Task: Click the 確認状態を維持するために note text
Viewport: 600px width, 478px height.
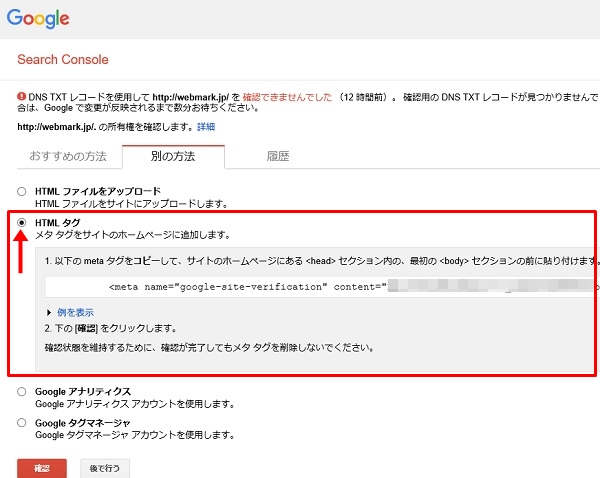Action: pos(209,348)
